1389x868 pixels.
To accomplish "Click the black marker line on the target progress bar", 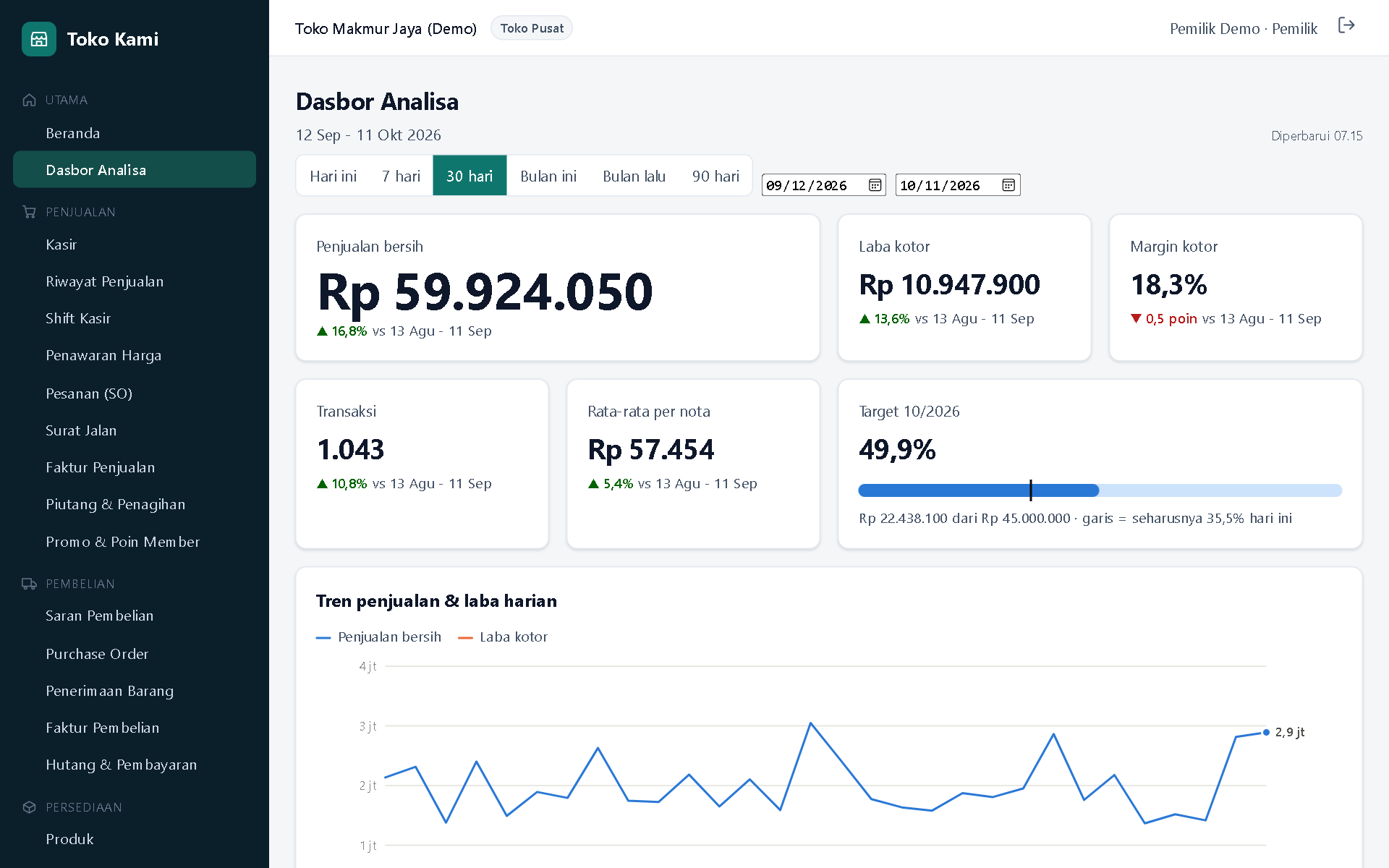I will click(1030, 490).
